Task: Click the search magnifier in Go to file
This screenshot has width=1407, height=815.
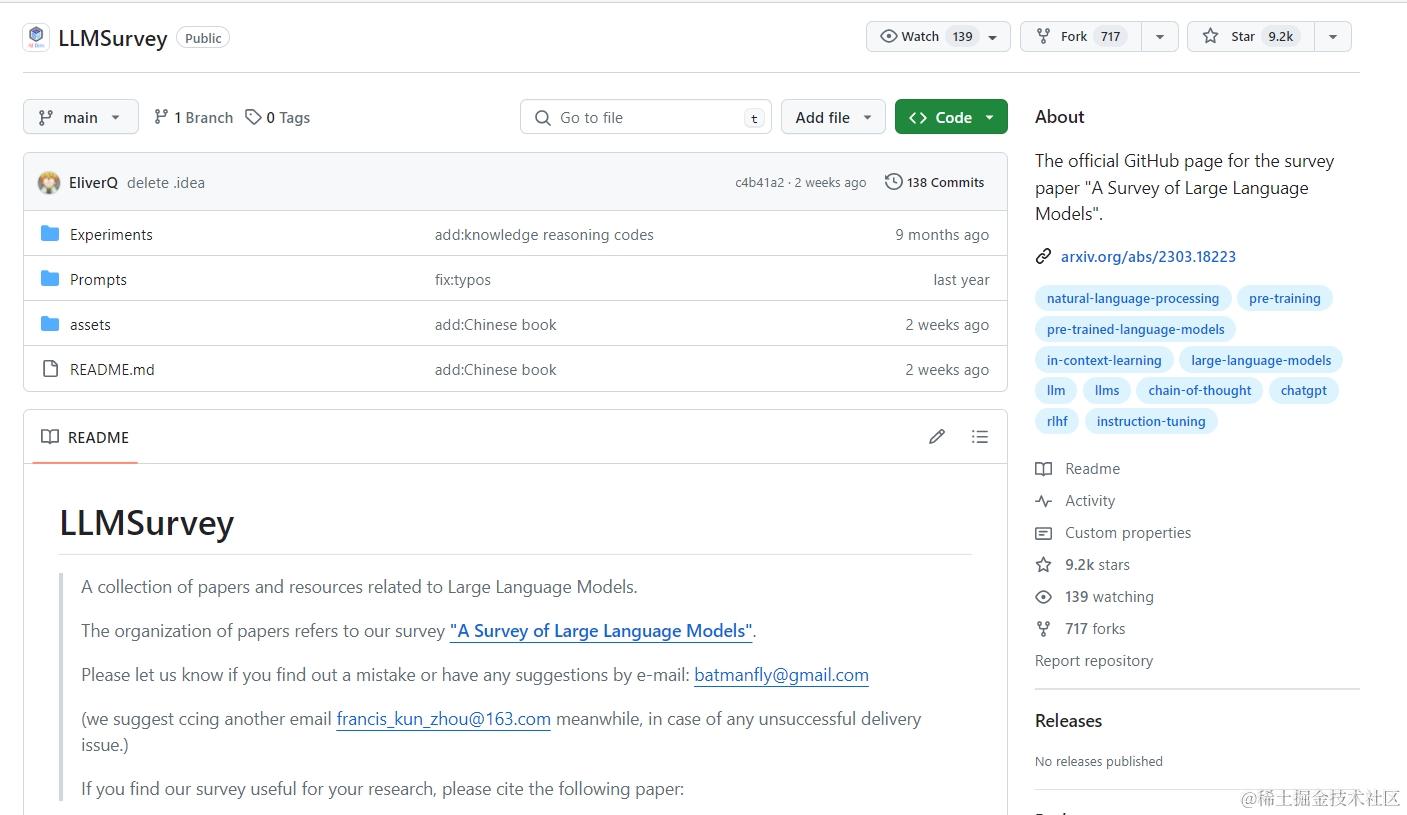Action: pyautogui.click(x=543, y=118)
